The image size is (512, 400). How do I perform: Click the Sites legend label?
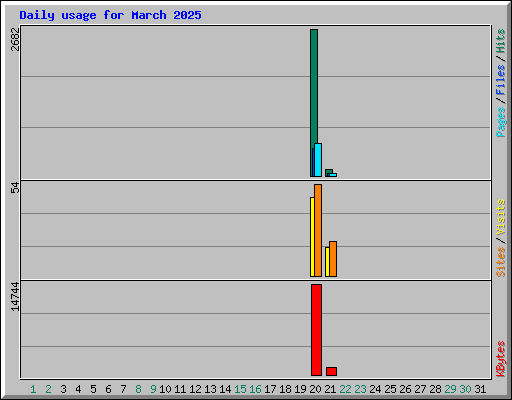pyautogui.click(x=500, y=262)
